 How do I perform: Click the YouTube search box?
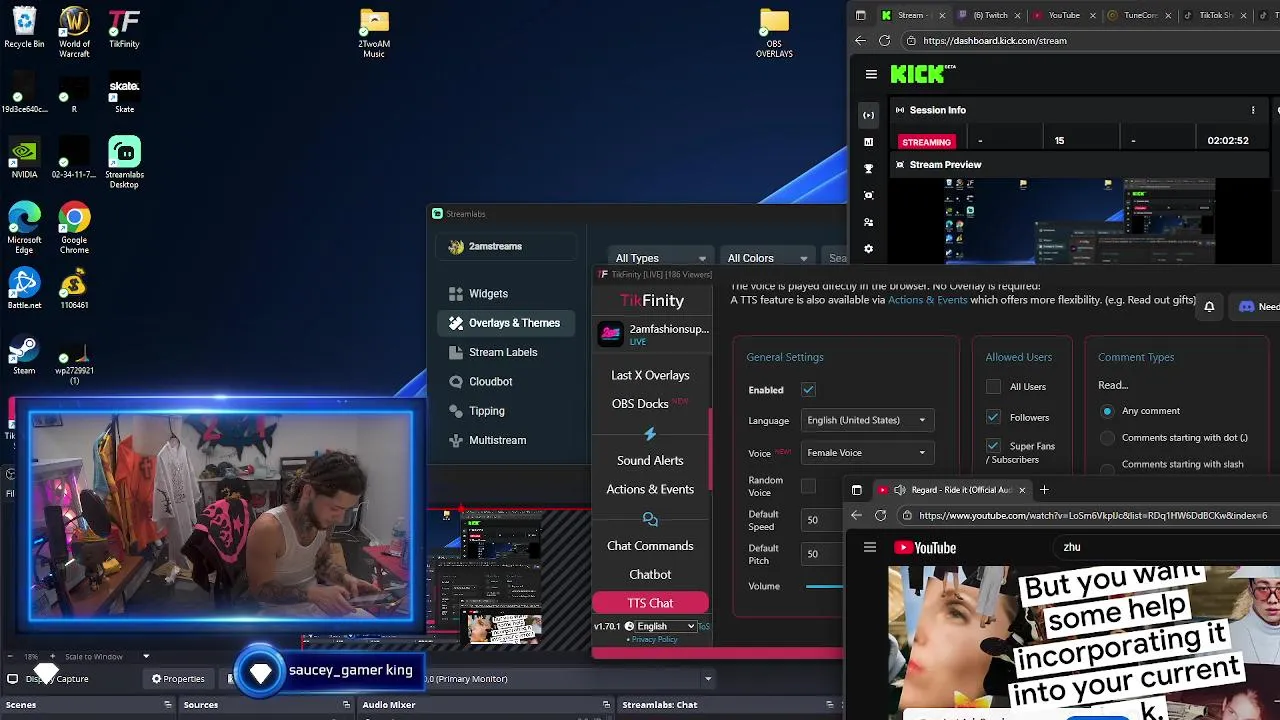point(1165,547)
